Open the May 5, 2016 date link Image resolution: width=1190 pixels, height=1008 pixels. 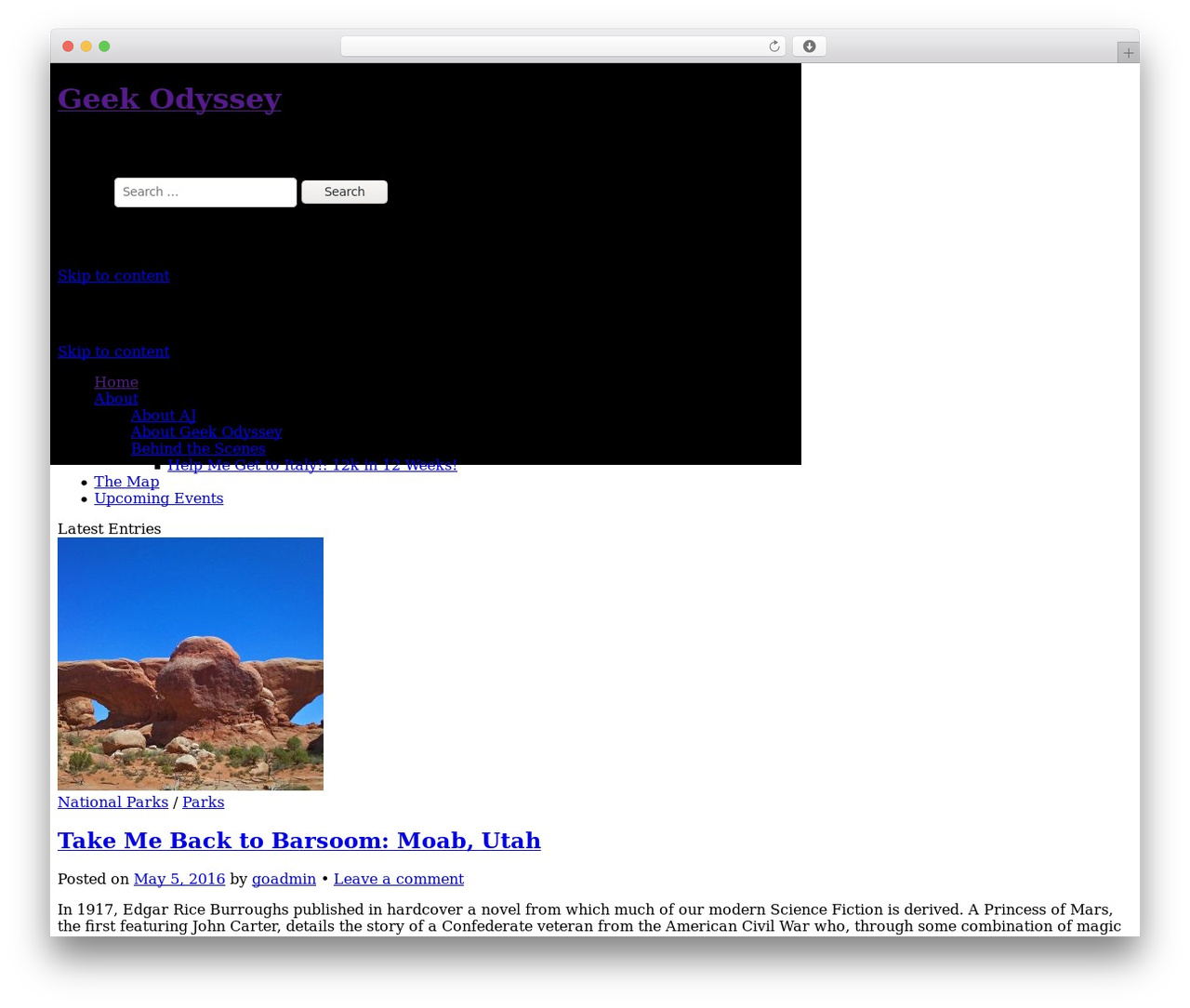(x=179, y=880)
